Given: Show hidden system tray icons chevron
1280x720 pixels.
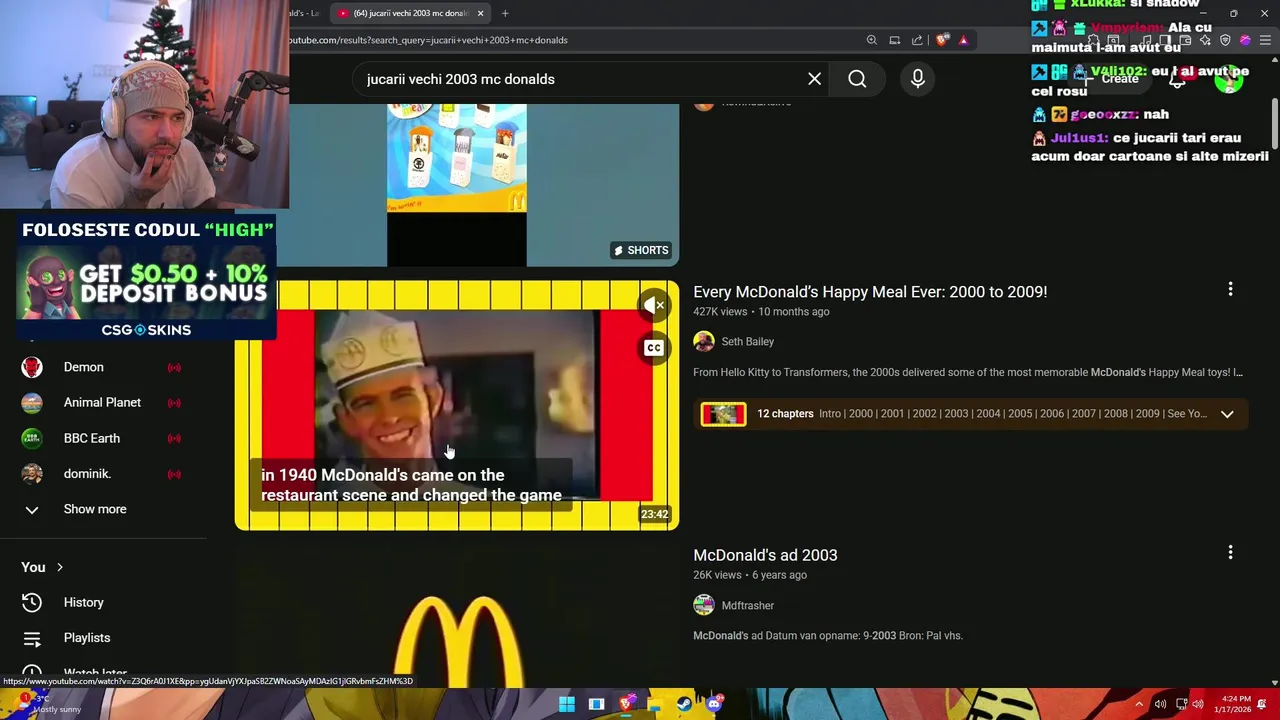Looking at the screenshot, I should coord(1138,704).
